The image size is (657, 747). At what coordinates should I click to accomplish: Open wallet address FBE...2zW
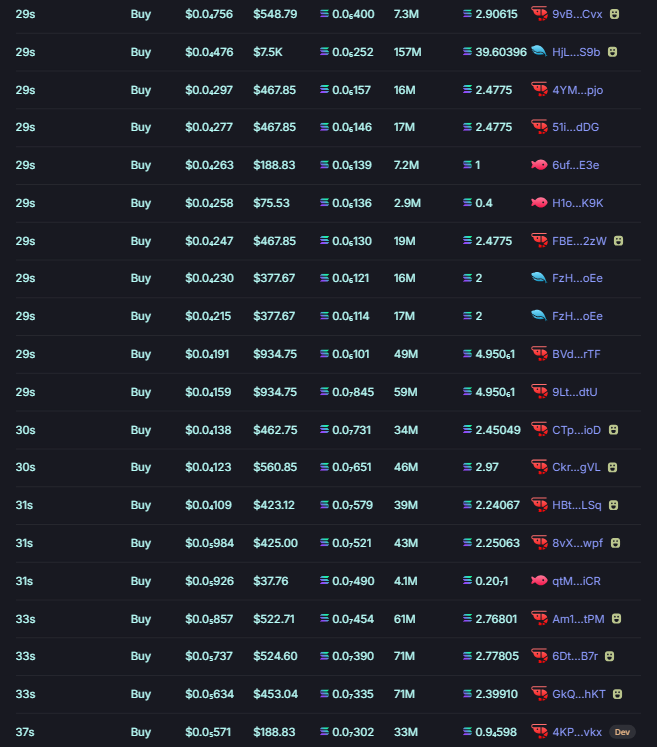tap(579, 241)
